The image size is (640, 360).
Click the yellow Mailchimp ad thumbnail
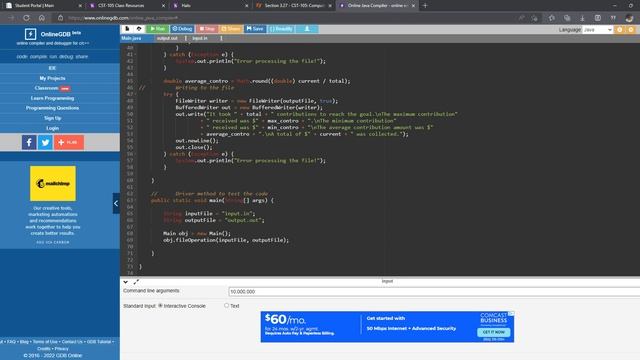point(53,183)
